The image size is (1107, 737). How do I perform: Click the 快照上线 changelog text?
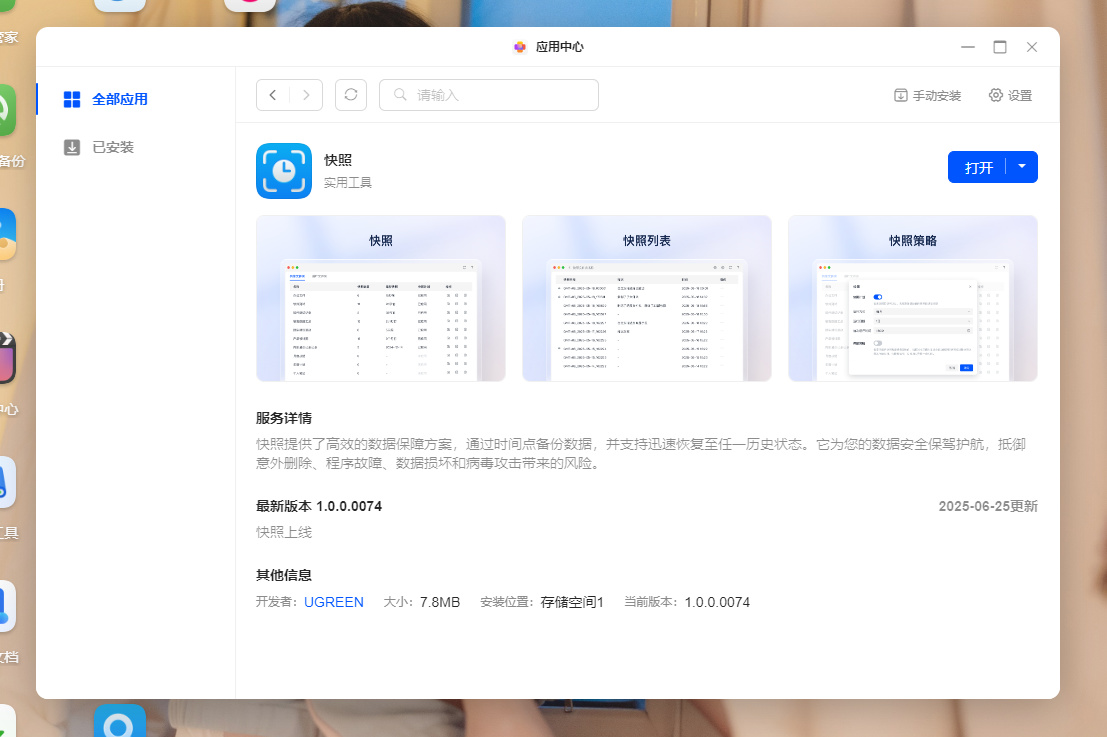point(284,532)
